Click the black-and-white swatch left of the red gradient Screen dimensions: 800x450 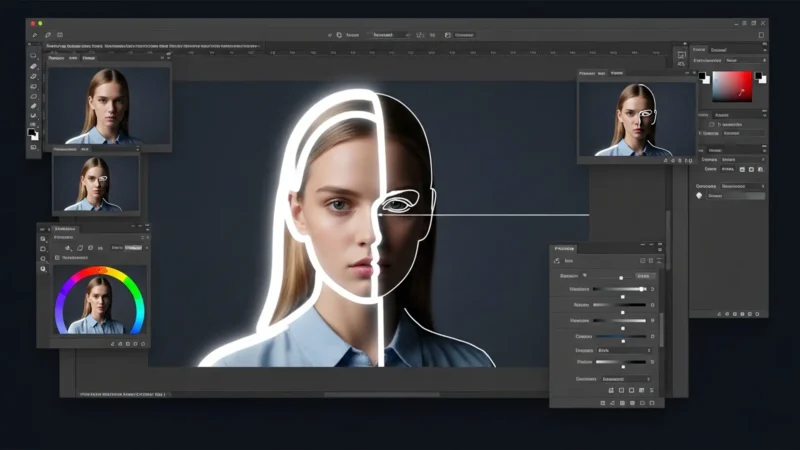coord(704,78)
